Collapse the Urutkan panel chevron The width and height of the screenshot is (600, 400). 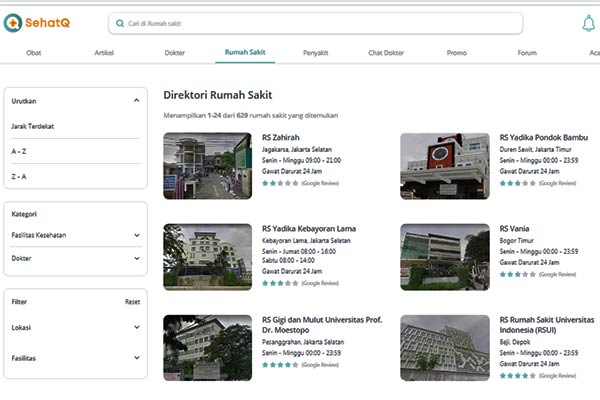(137, 101)
